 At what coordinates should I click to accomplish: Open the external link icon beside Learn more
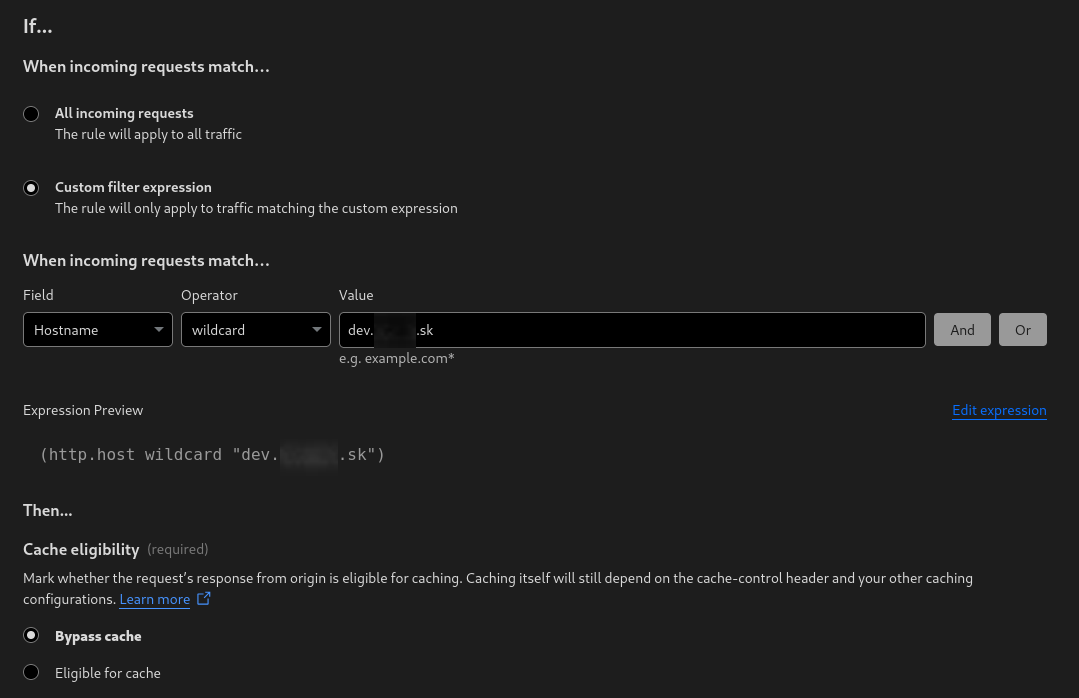tap(204, 599)
